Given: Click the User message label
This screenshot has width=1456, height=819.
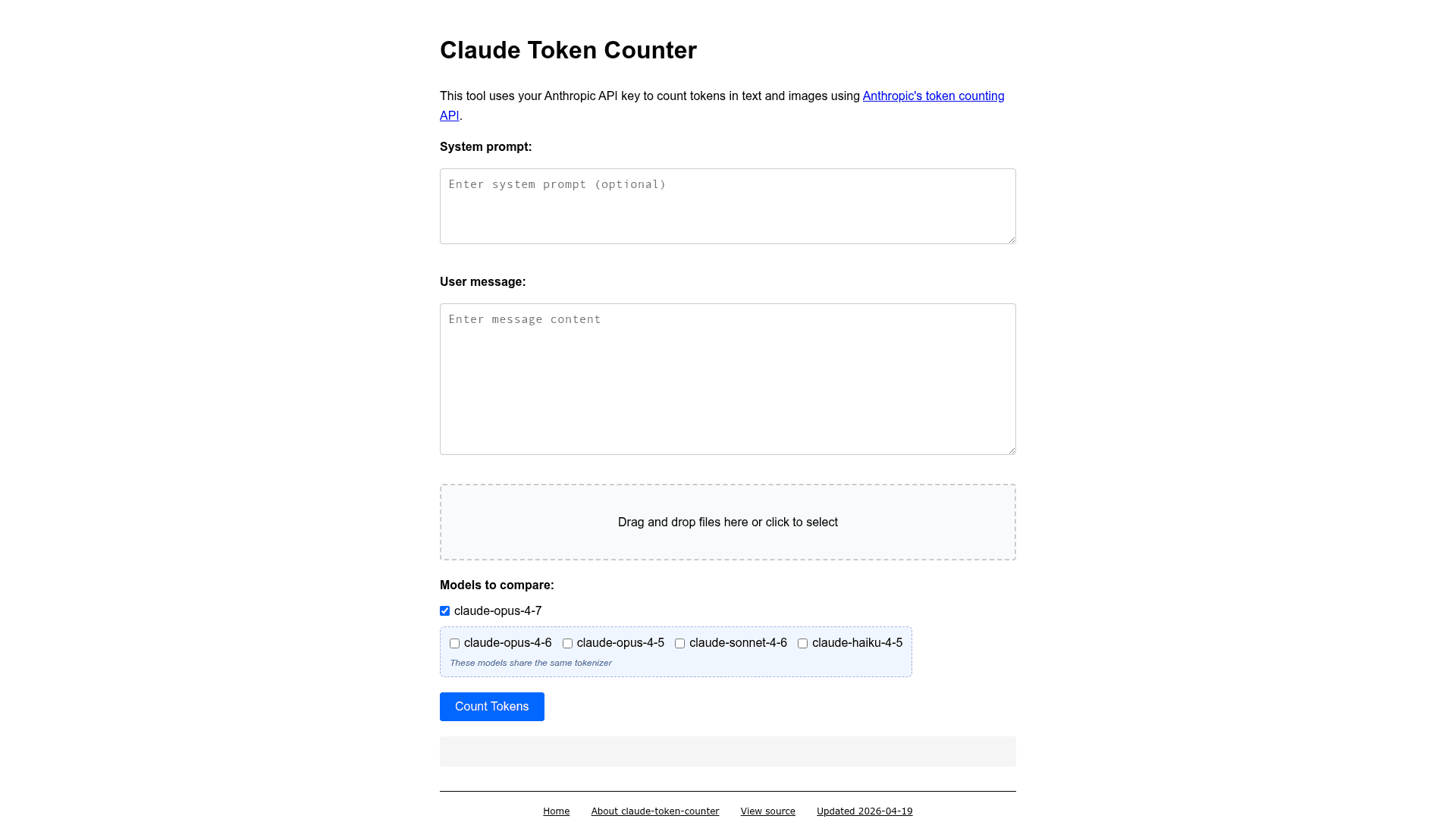Looking at the screenshot, I should coord(482,281).
